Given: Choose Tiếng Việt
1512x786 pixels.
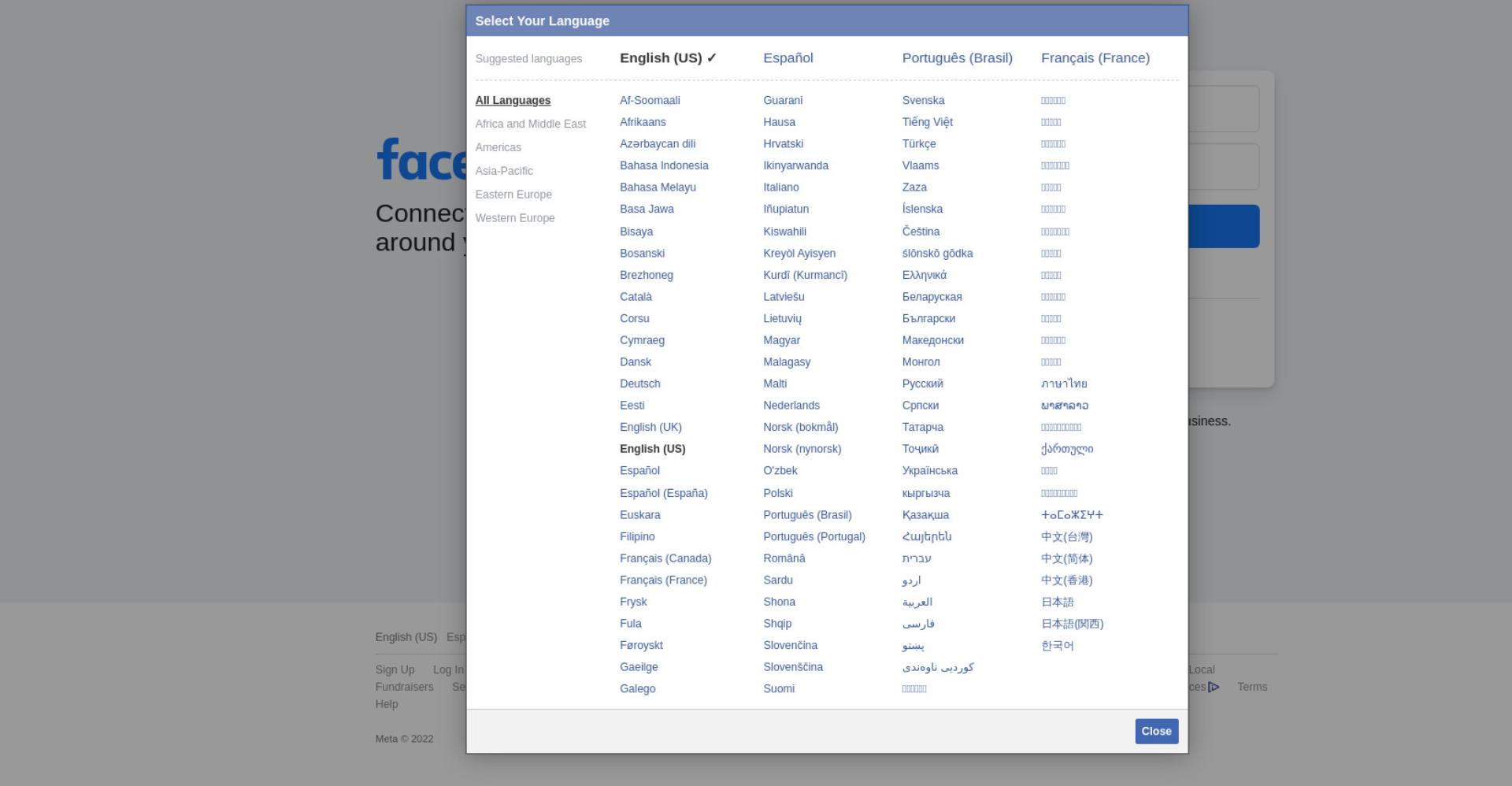Looking at the screenshot, I should point(927,122).
